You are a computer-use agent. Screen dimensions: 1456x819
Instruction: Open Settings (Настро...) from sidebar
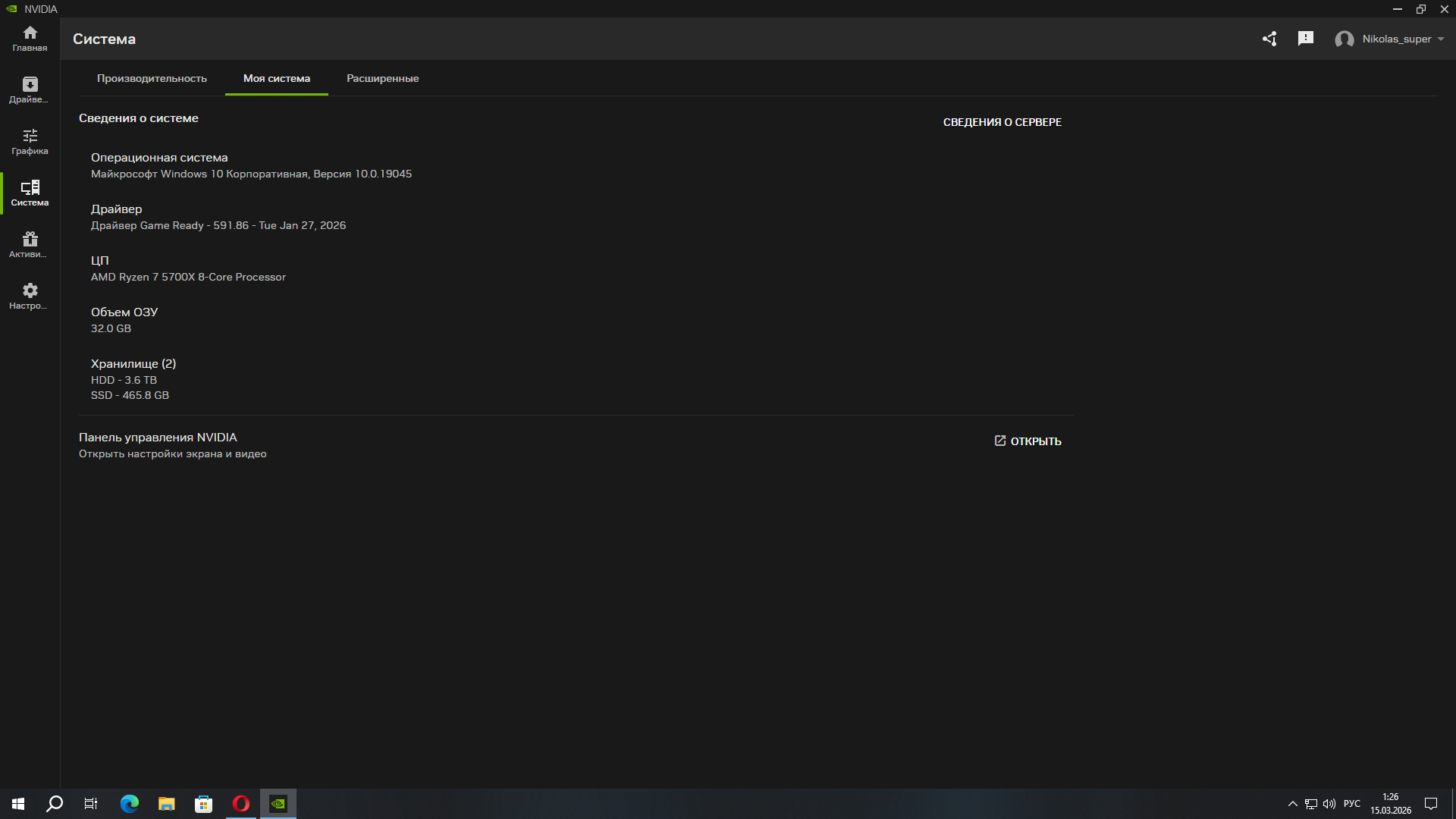[30, 296]
